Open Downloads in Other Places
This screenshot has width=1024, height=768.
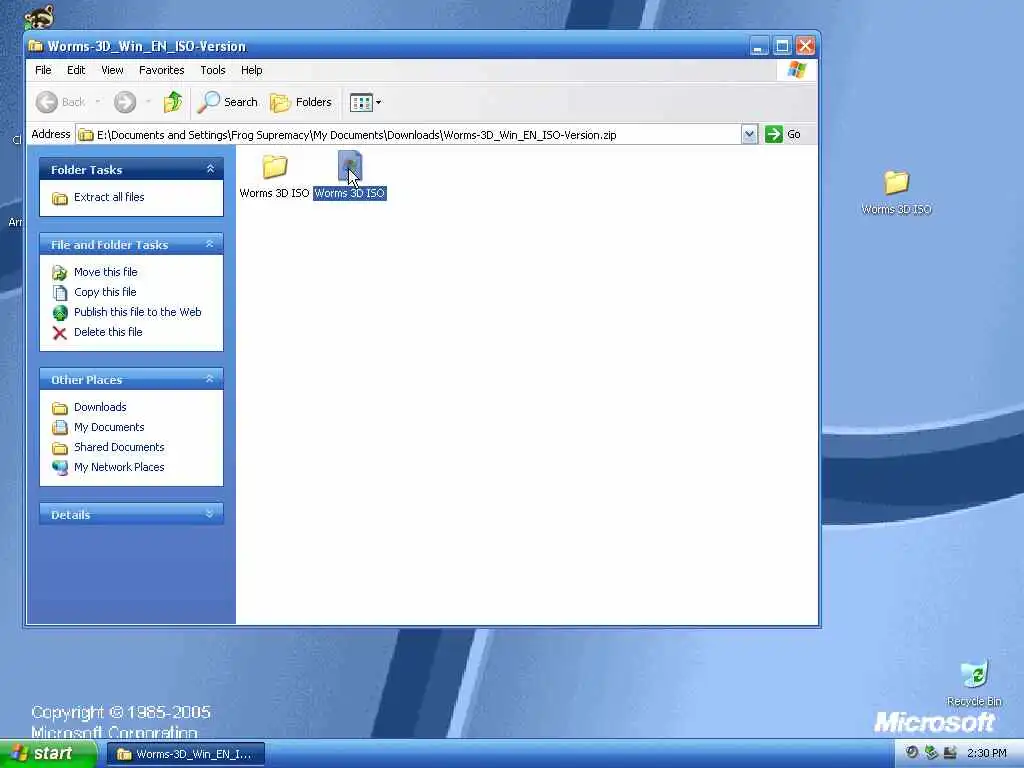click(x=100, y=408)
